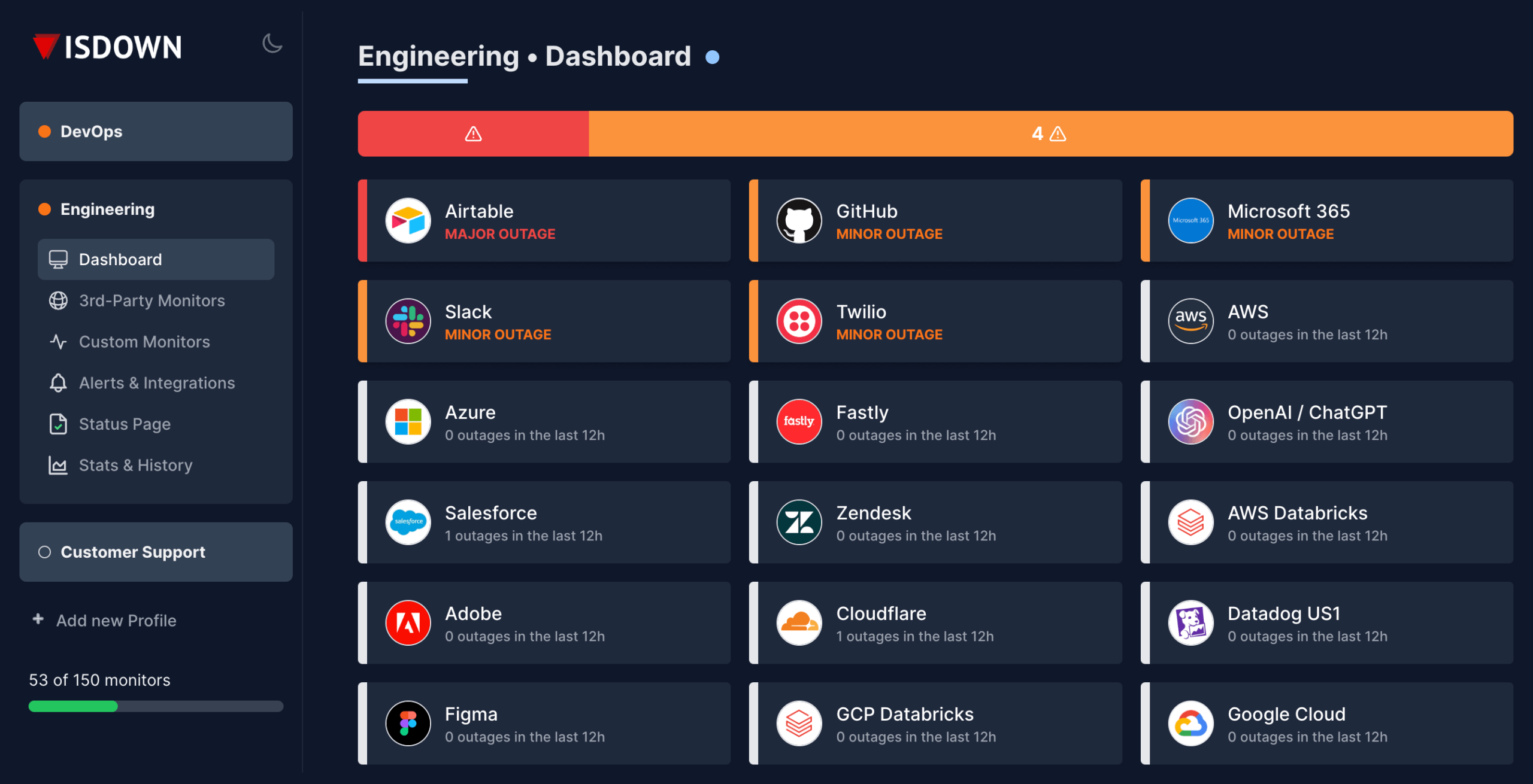Open the Airtable service logo
The height and width of the screenshot is (784, 1533).
point(408,221)
